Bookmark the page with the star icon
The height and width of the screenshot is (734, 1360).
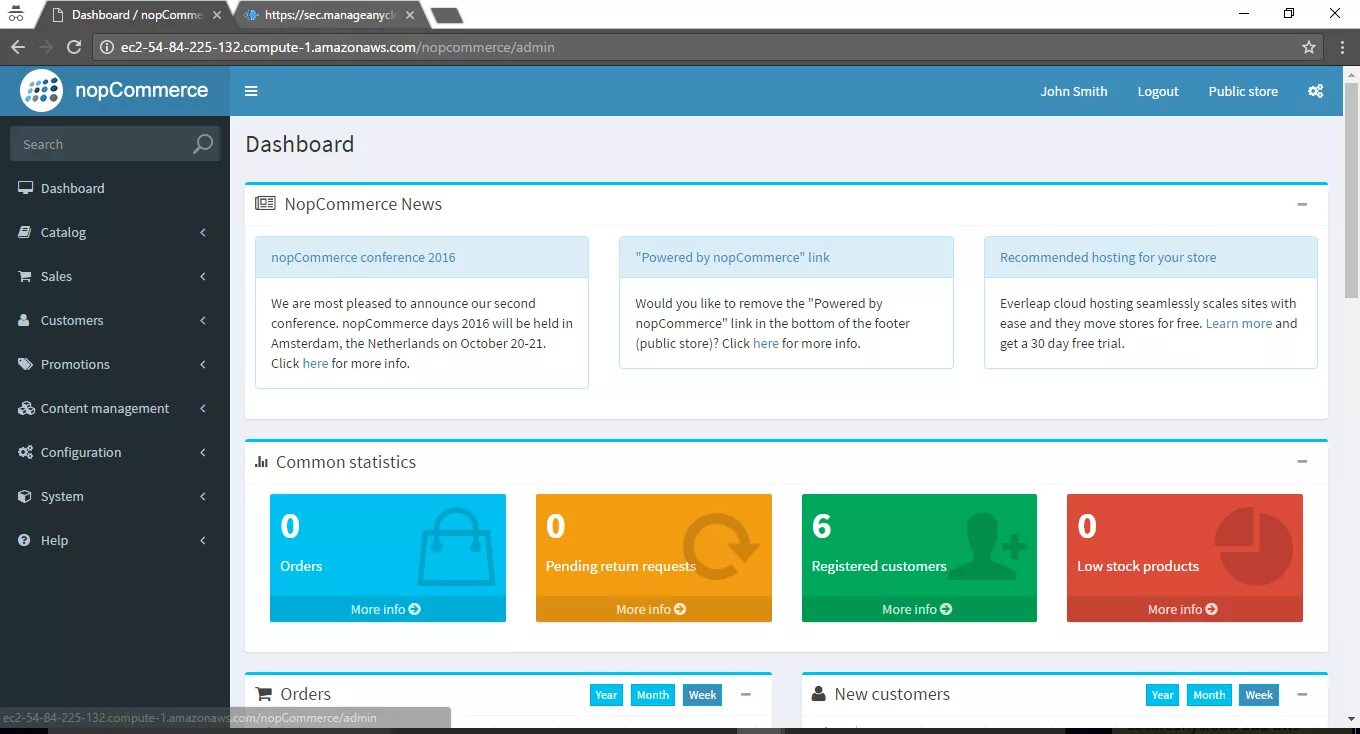tap(1309, 47)
